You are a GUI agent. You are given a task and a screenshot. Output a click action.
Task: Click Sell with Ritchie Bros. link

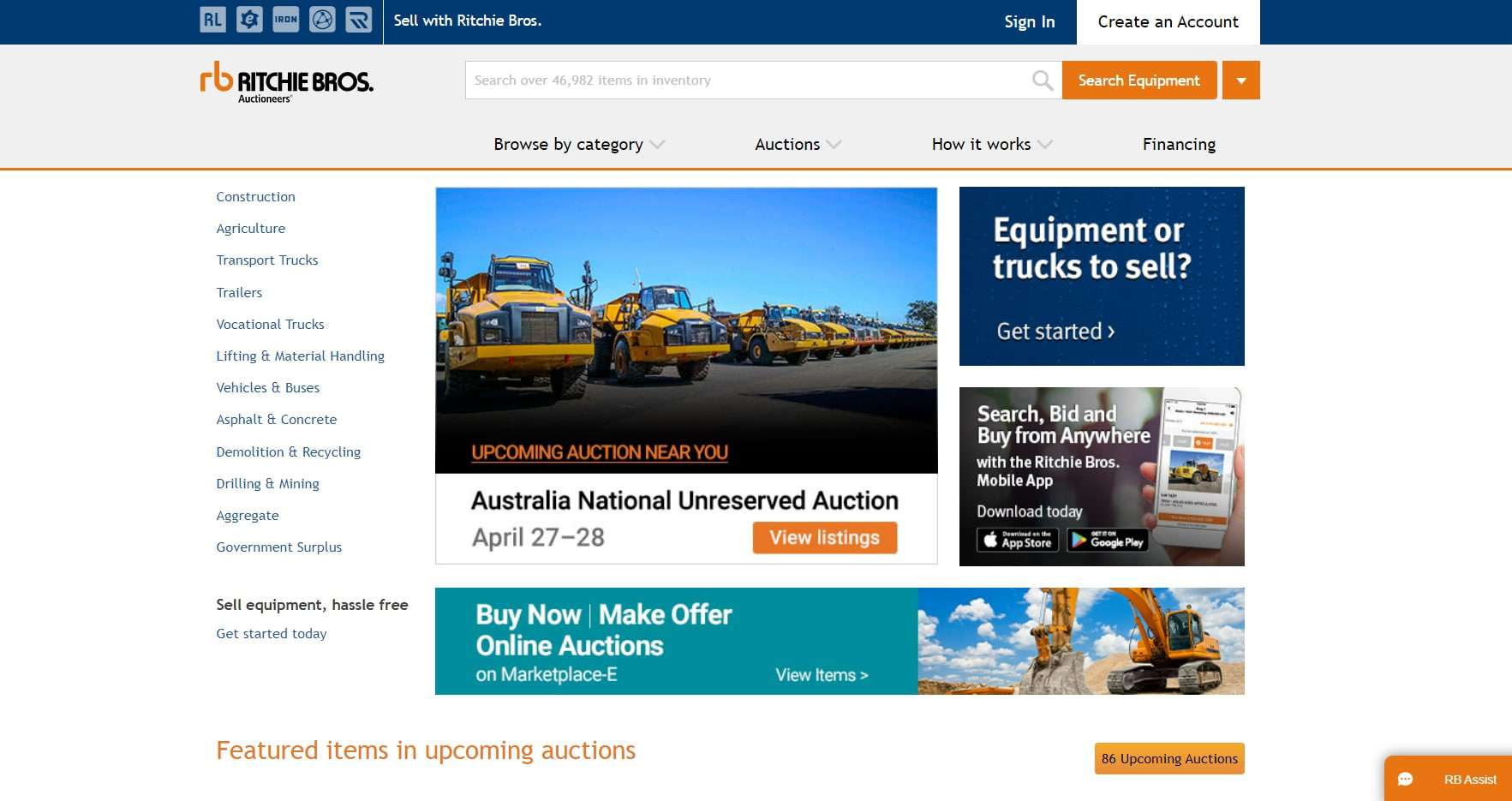pyautogui.click(x=468, y=21)
